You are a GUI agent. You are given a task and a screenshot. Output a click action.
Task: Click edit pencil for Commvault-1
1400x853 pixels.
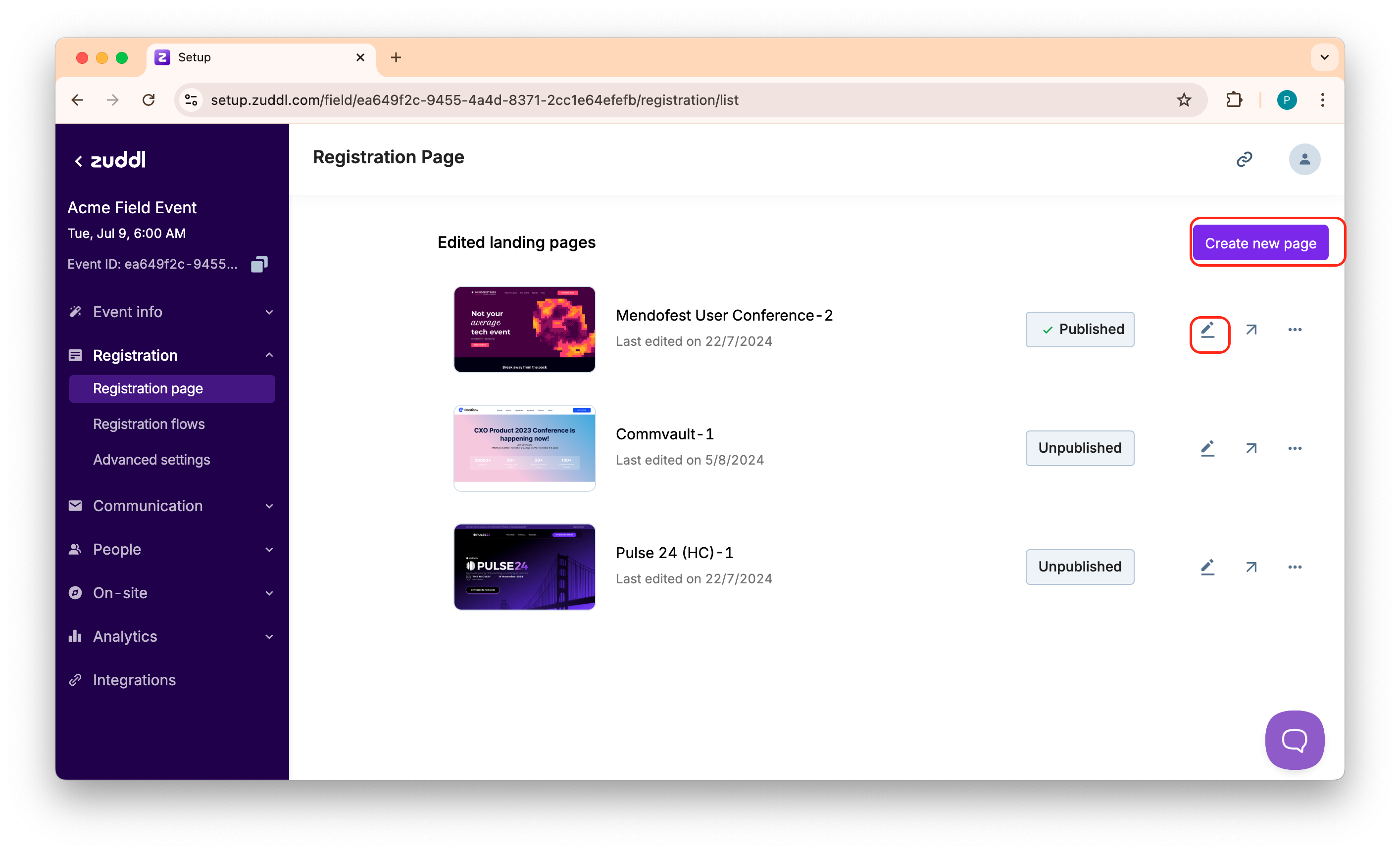coord(1207,448)
